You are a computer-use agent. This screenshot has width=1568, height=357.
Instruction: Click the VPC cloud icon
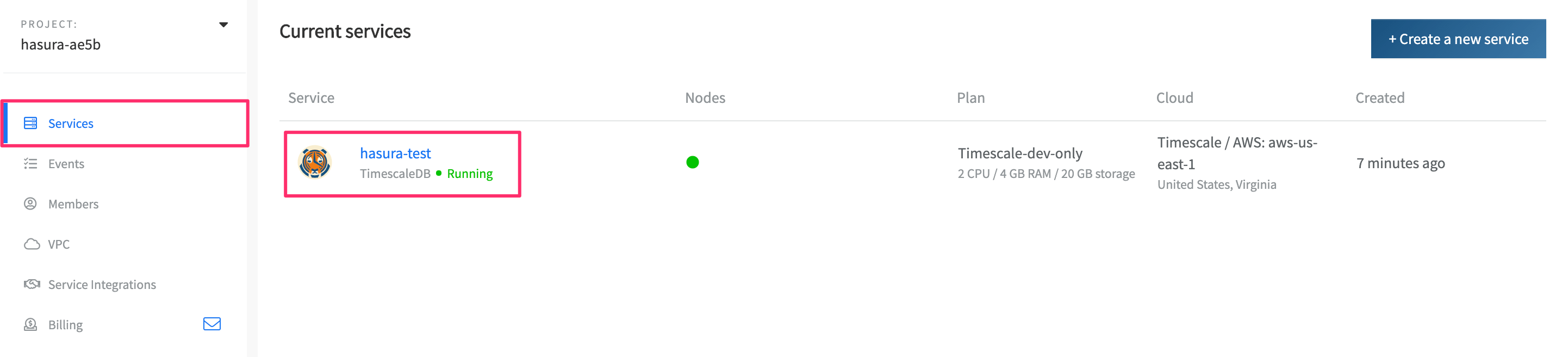(x=32, y=244)
